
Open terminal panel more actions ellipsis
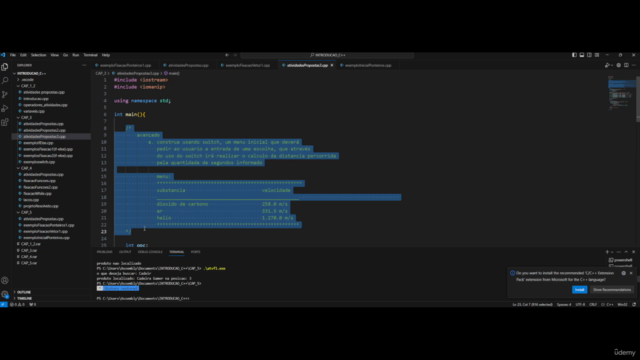[x=619, y=252]
